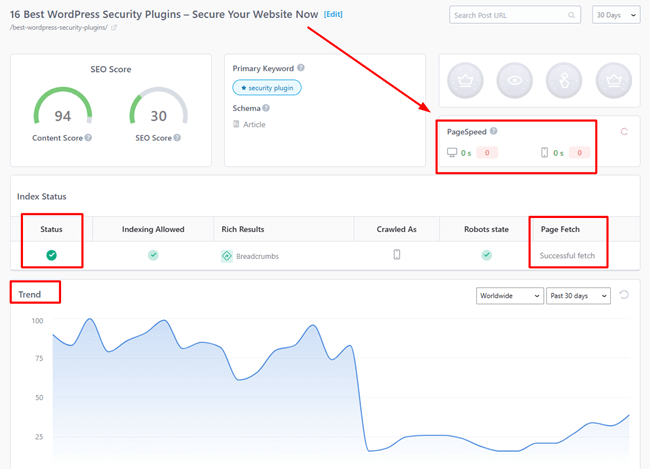Expand the Past 30 days dropdown
Screen dimensions: 650x469
tap(578, 296)
